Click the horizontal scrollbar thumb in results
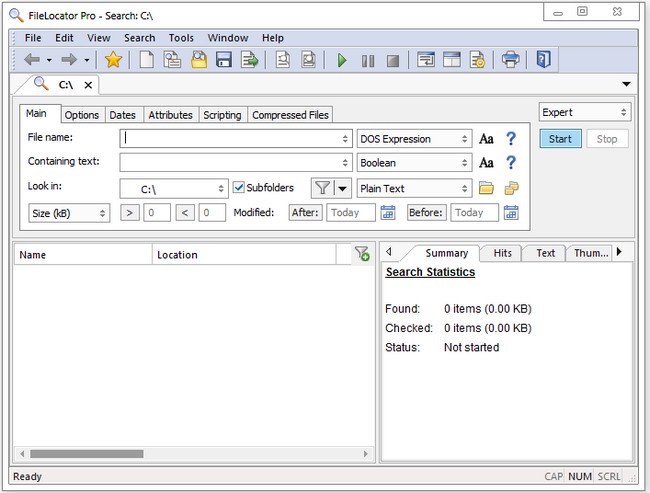 [x=87, y=454]
